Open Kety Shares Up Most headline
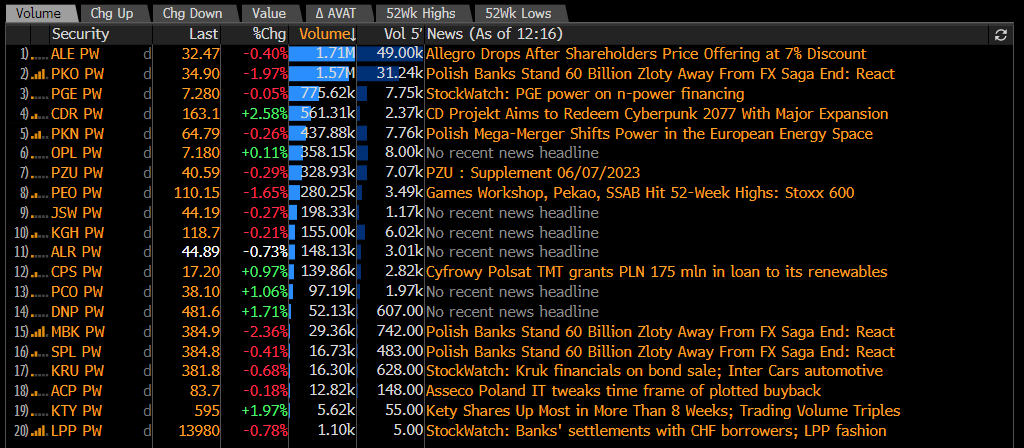The width and height of the screenshot is (1024, 448). click(664, 411)
